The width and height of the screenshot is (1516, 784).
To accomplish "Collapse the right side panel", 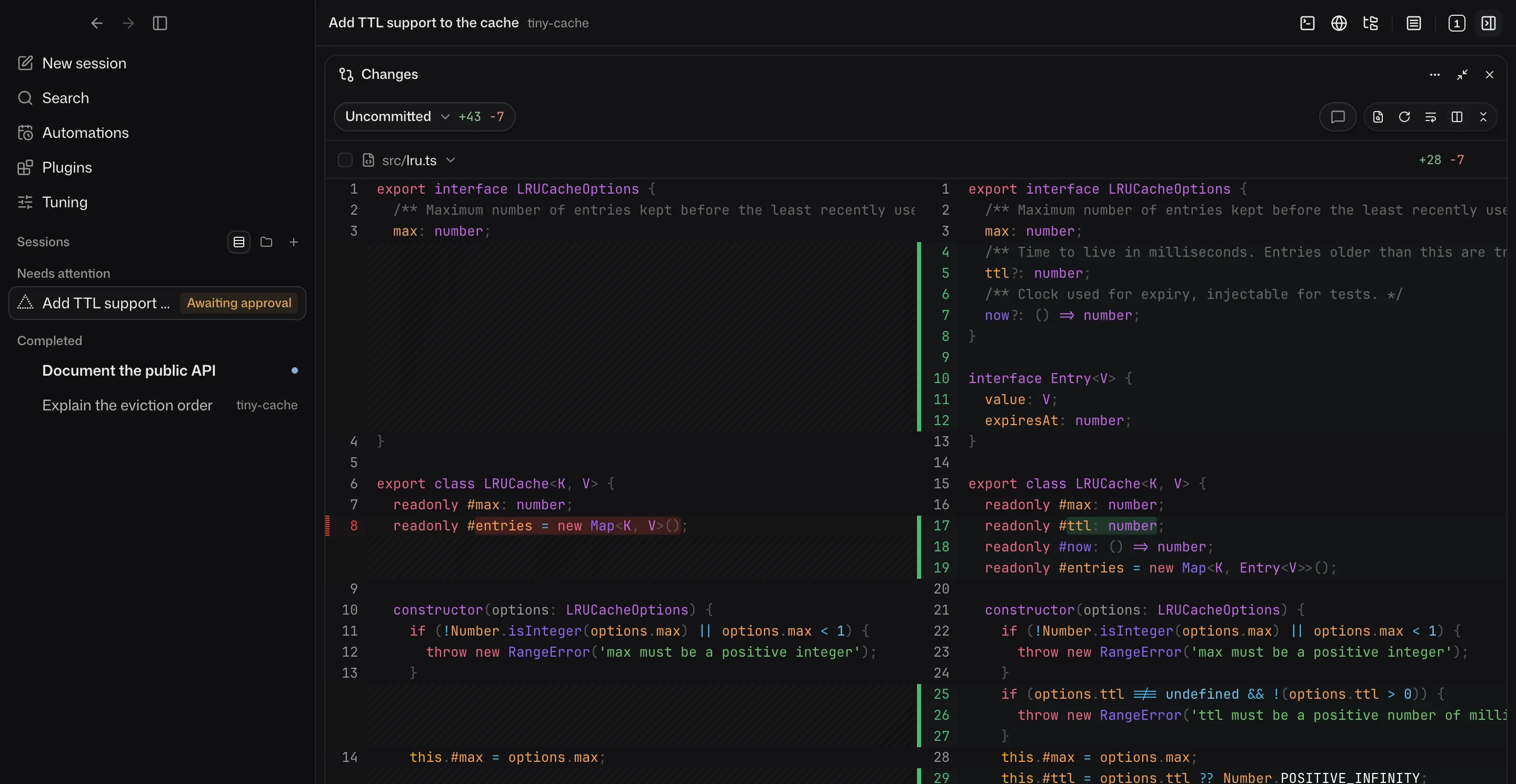I will tap(1488, 23).
